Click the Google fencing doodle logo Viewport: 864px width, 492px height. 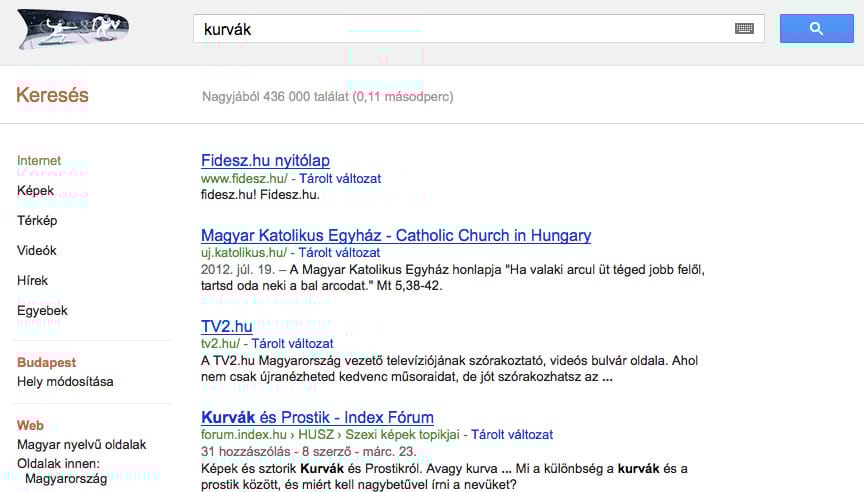coord(73,29)
